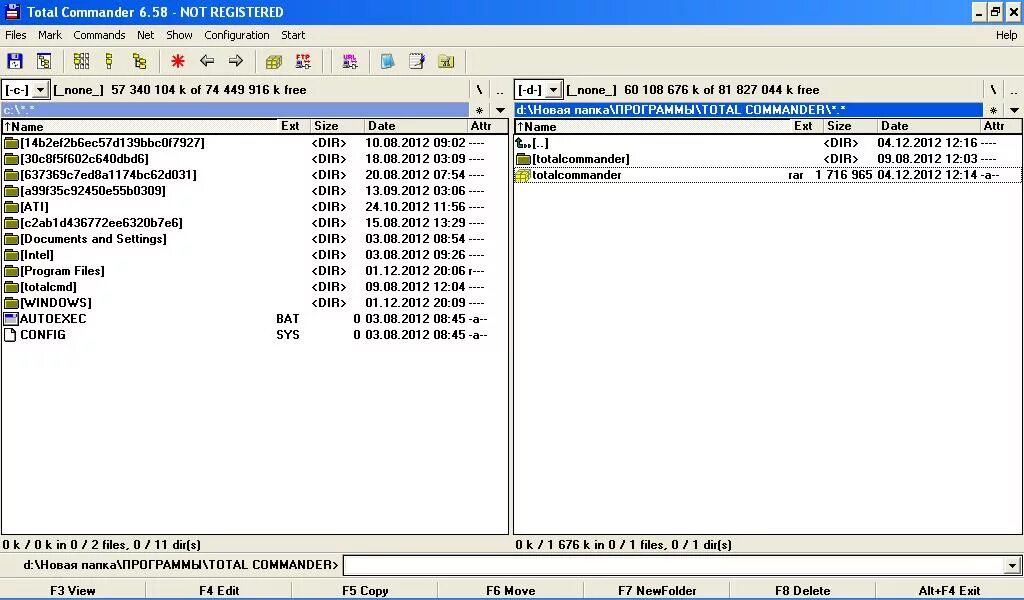Screen dimensions: 1024x600
Task: Open the notepad editor toolbar icon
Action: coord(417,61)
